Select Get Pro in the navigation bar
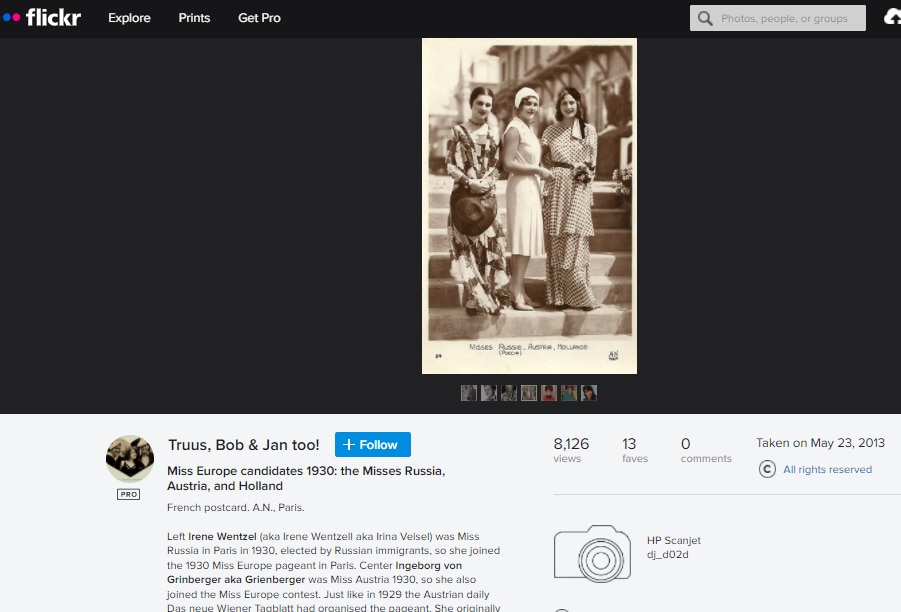 tap(259, 18)
